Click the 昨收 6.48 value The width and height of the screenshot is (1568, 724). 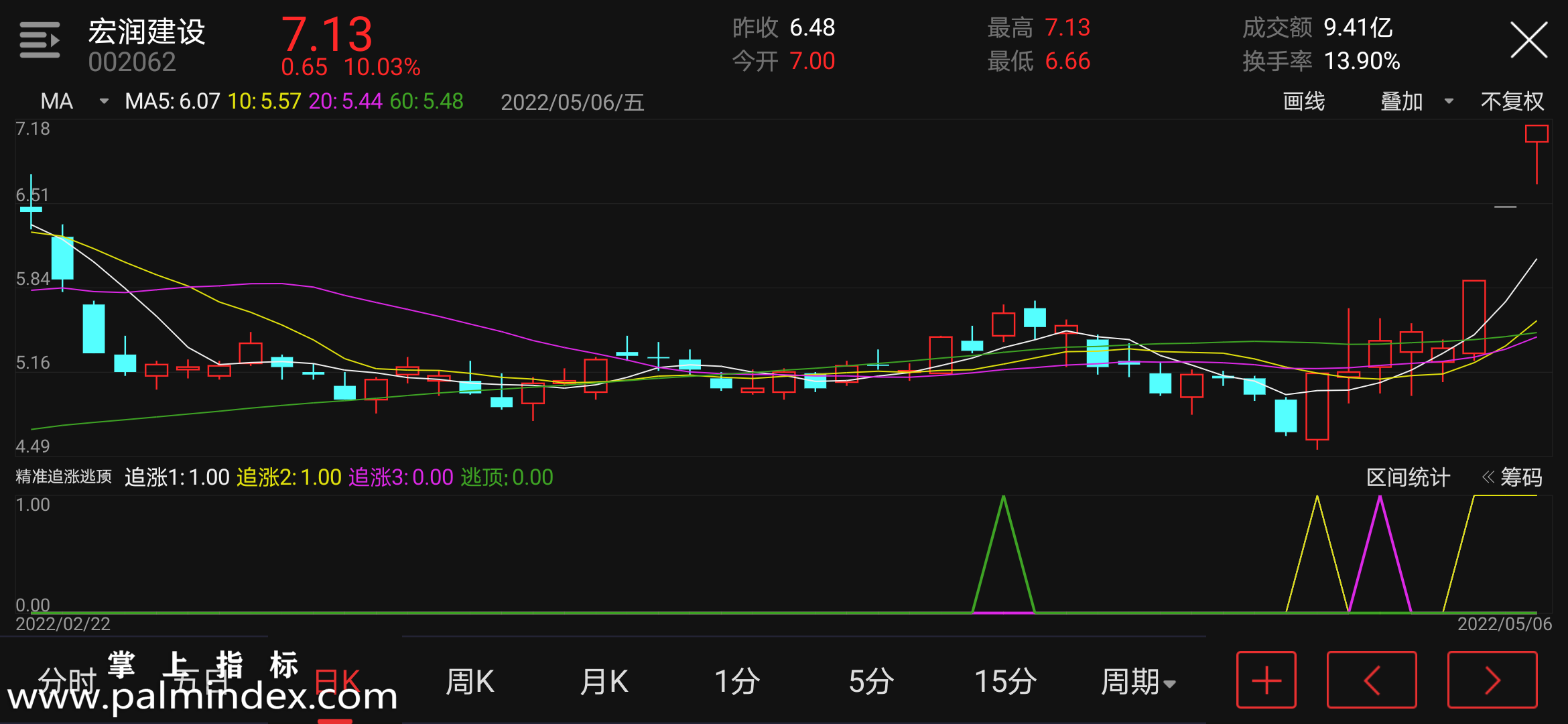tap(783, 27)
